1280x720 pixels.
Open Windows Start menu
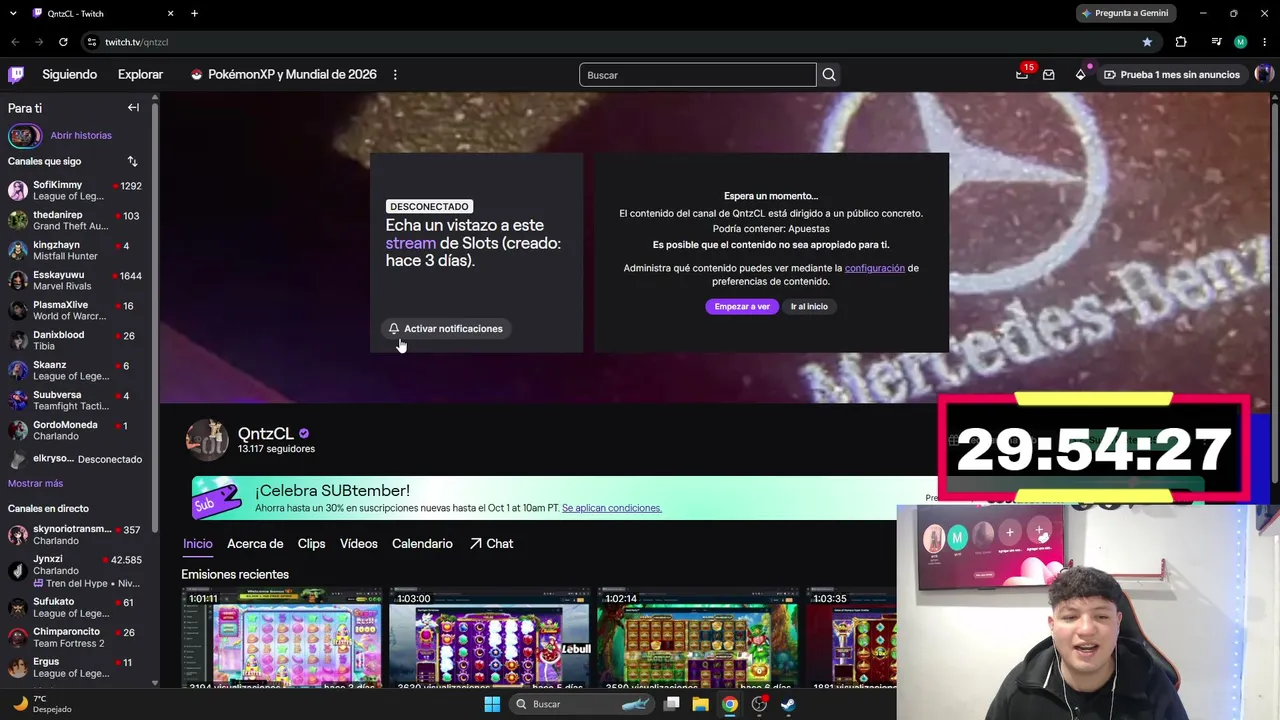tap(492, 704)
